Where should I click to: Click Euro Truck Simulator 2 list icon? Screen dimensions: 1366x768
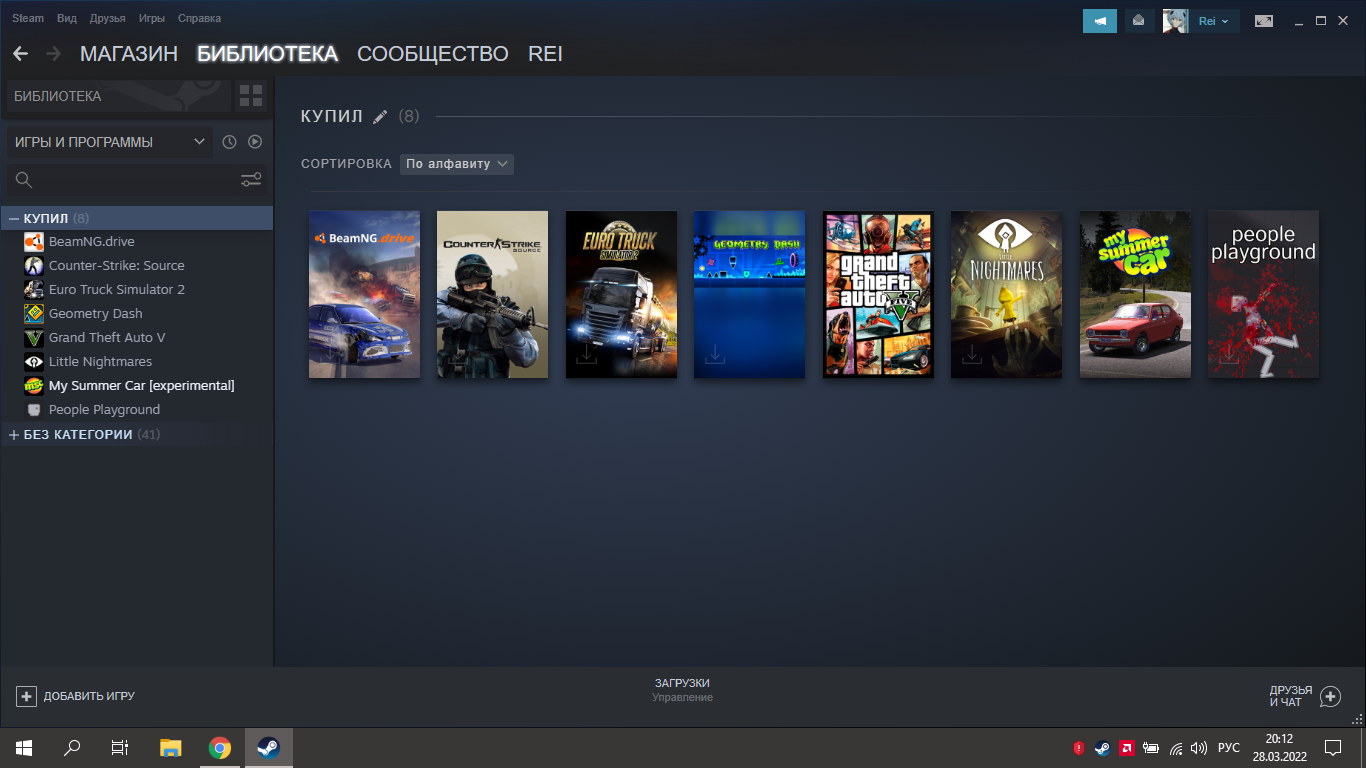coord(34,289)
